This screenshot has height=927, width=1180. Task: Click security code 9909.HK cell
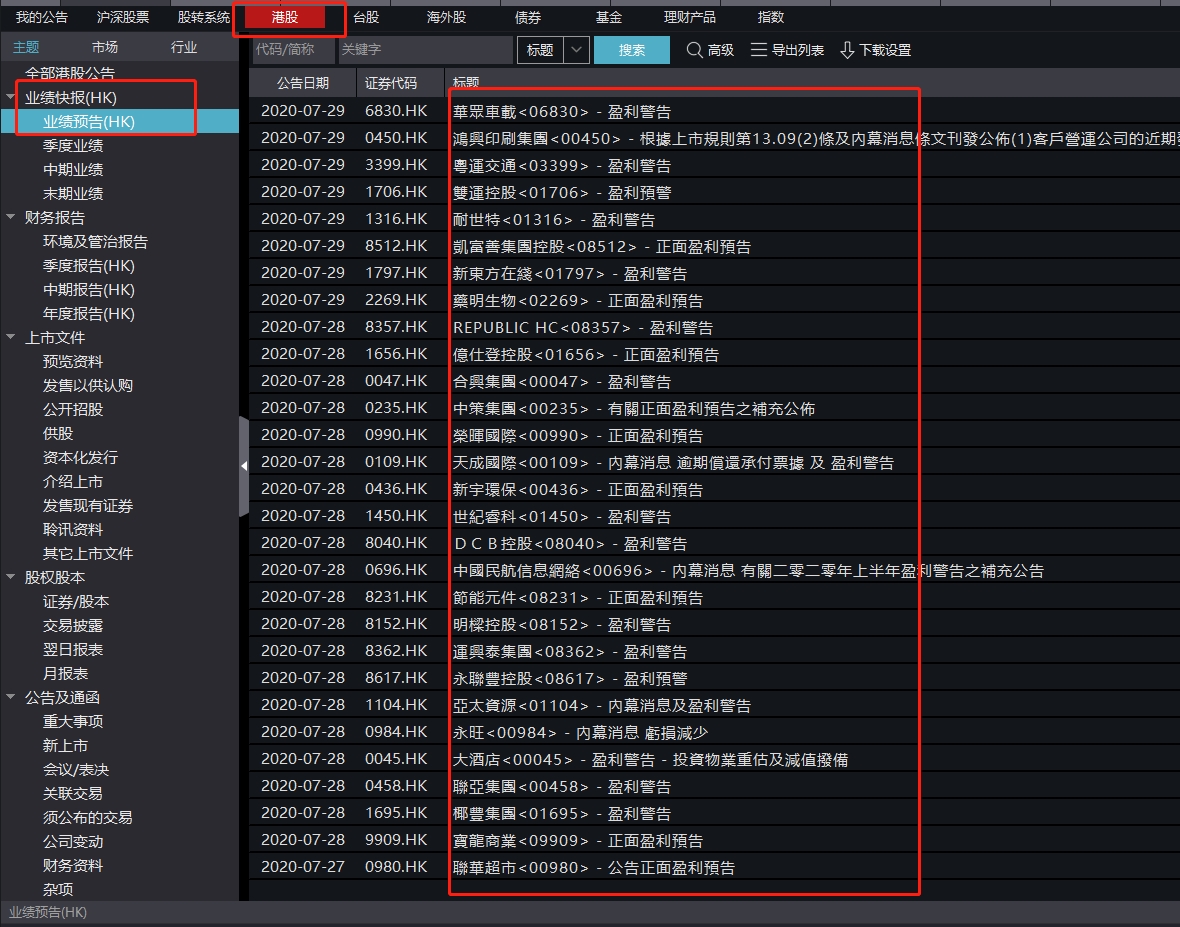(396, 840)
